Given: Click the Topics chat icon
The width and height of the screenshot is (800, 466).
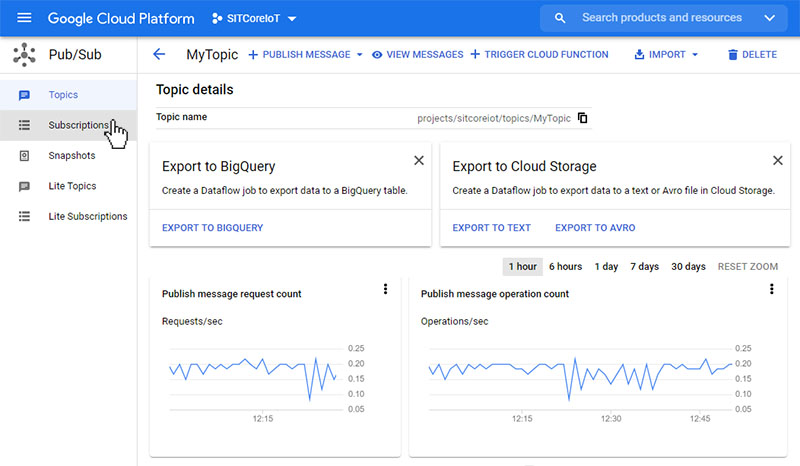Looking at the screenshot, I should pos(24,95).
